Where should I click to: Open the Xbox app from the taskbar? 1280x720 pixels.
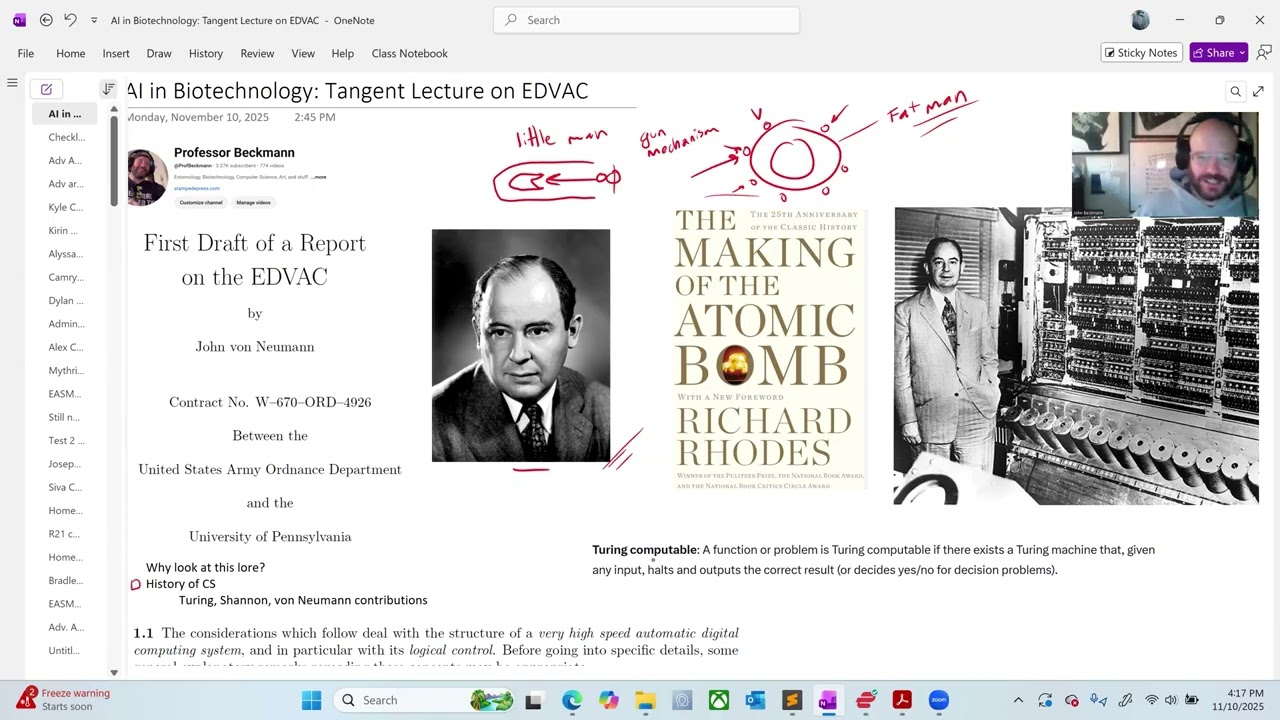pos(719,700)
